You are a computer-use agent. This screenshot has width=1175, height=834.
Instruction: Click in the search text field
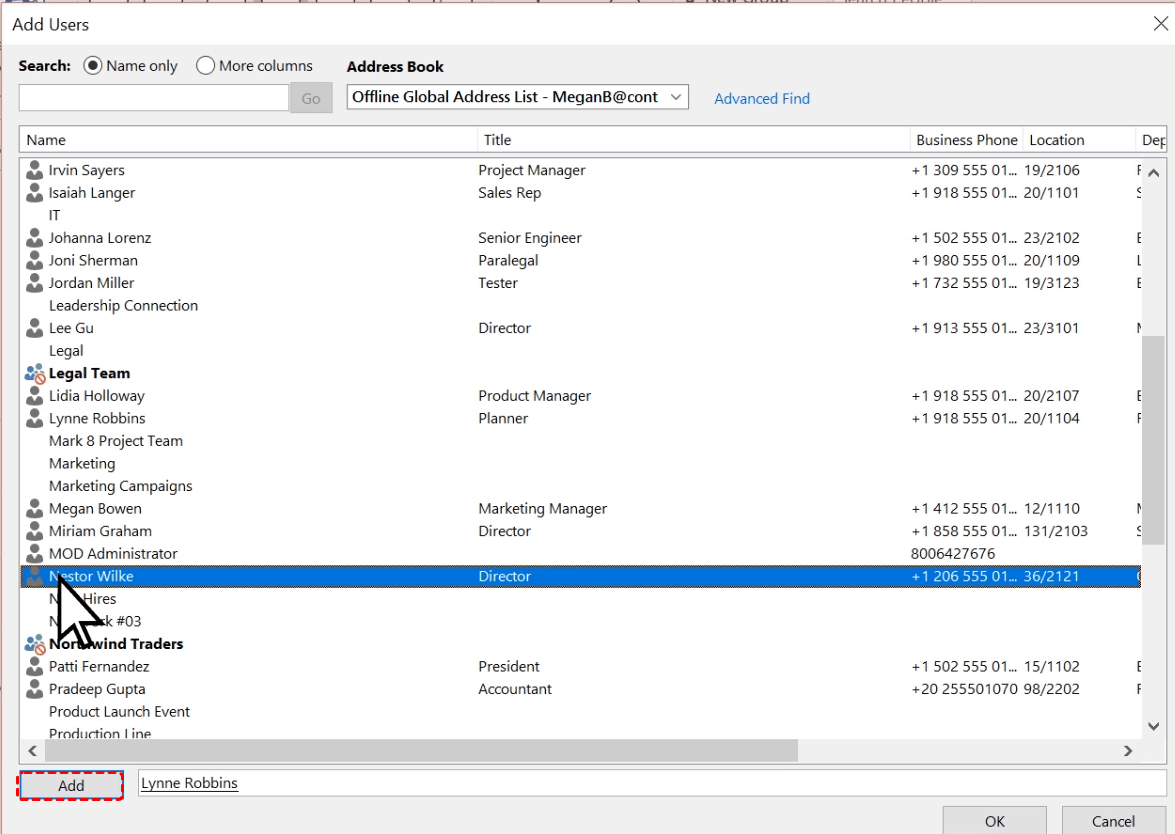click(154, 98)
